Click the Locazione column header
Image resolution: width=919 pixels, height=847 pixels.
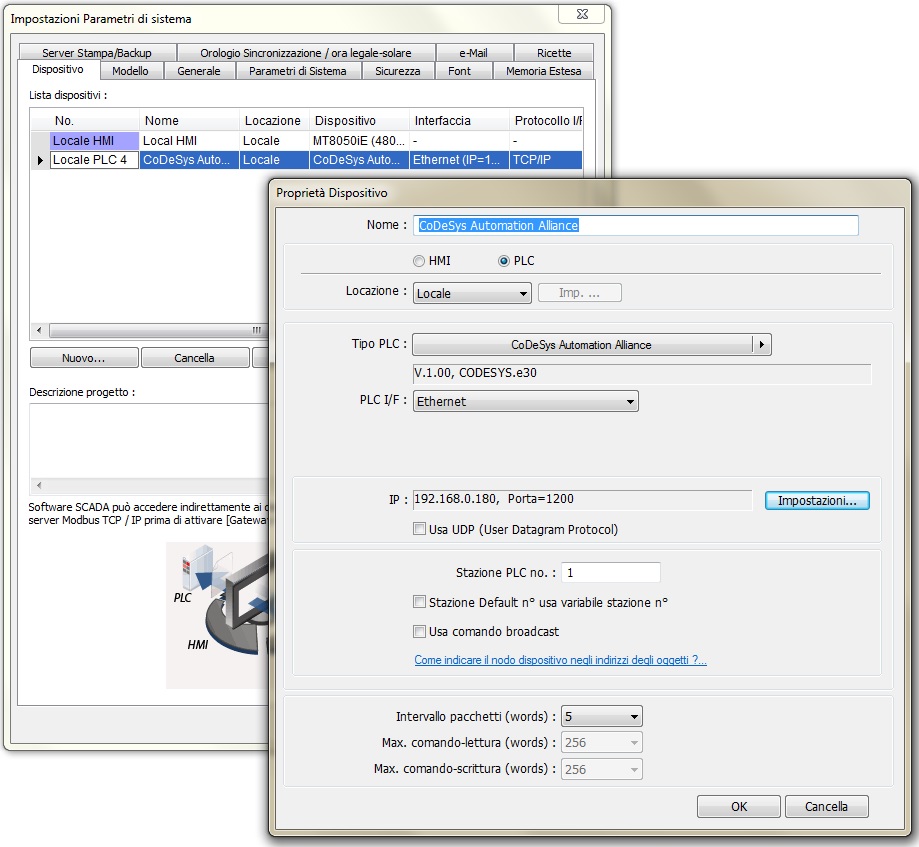tap(274, 121)
